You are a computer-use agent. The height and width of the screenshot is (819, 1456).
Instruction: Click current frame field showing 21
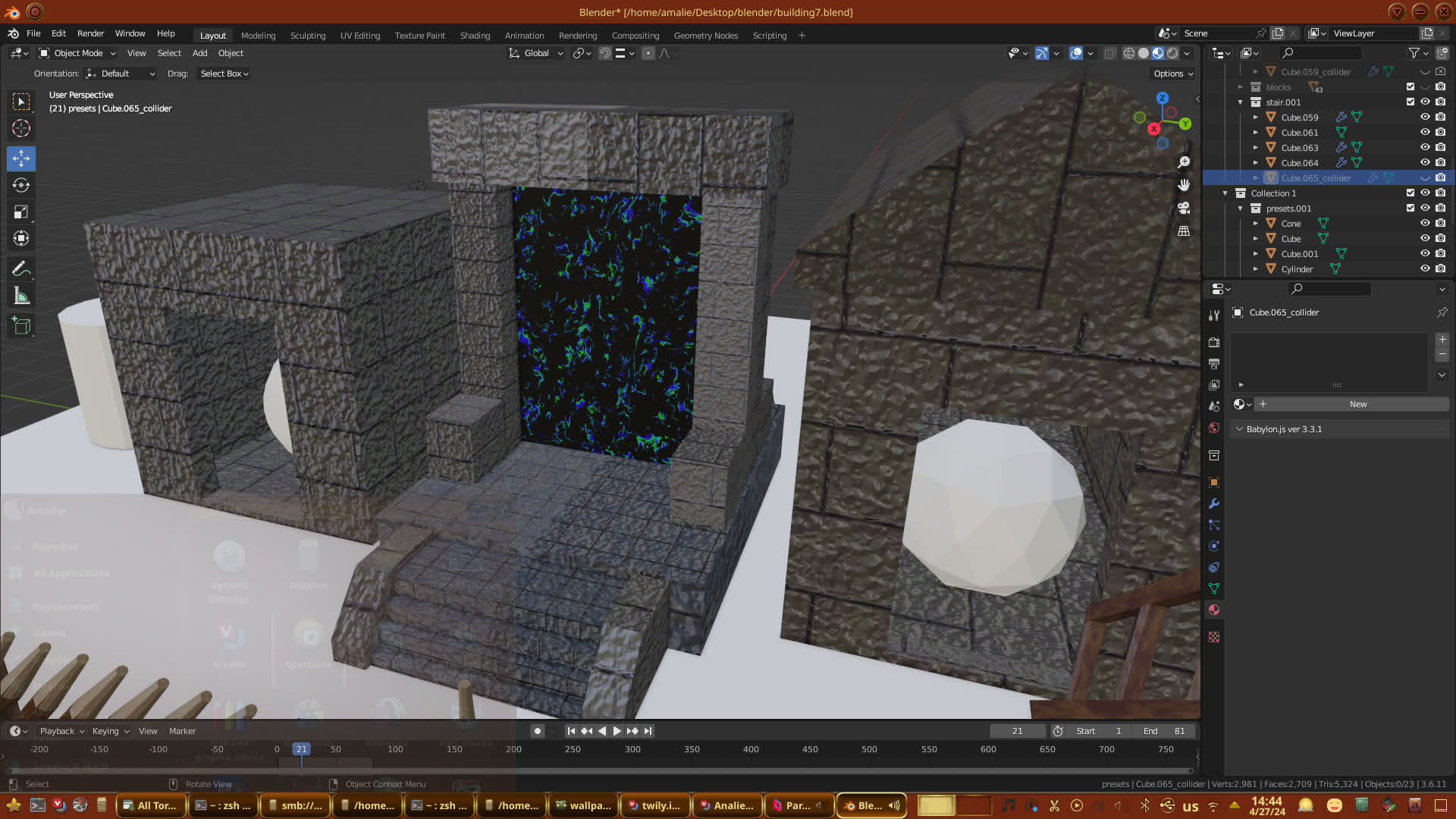click(1017, 731)
